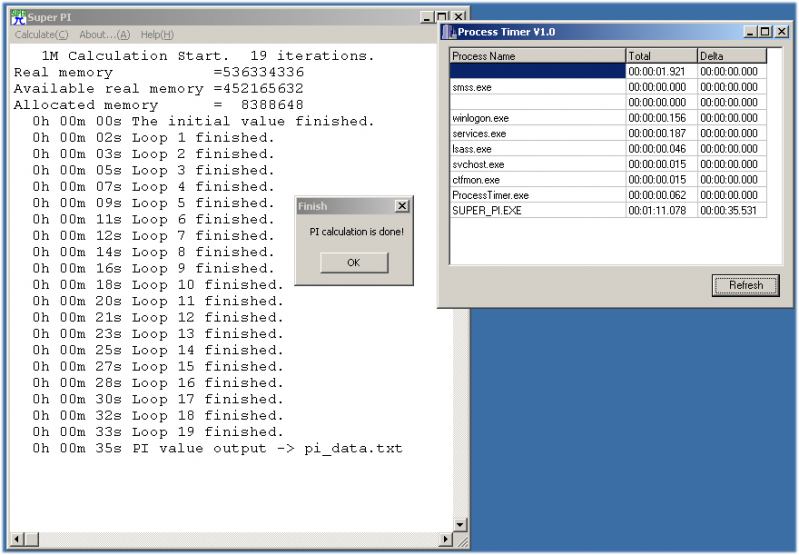Sort by Total column header

pyautogui.click(x=661, y=56)
